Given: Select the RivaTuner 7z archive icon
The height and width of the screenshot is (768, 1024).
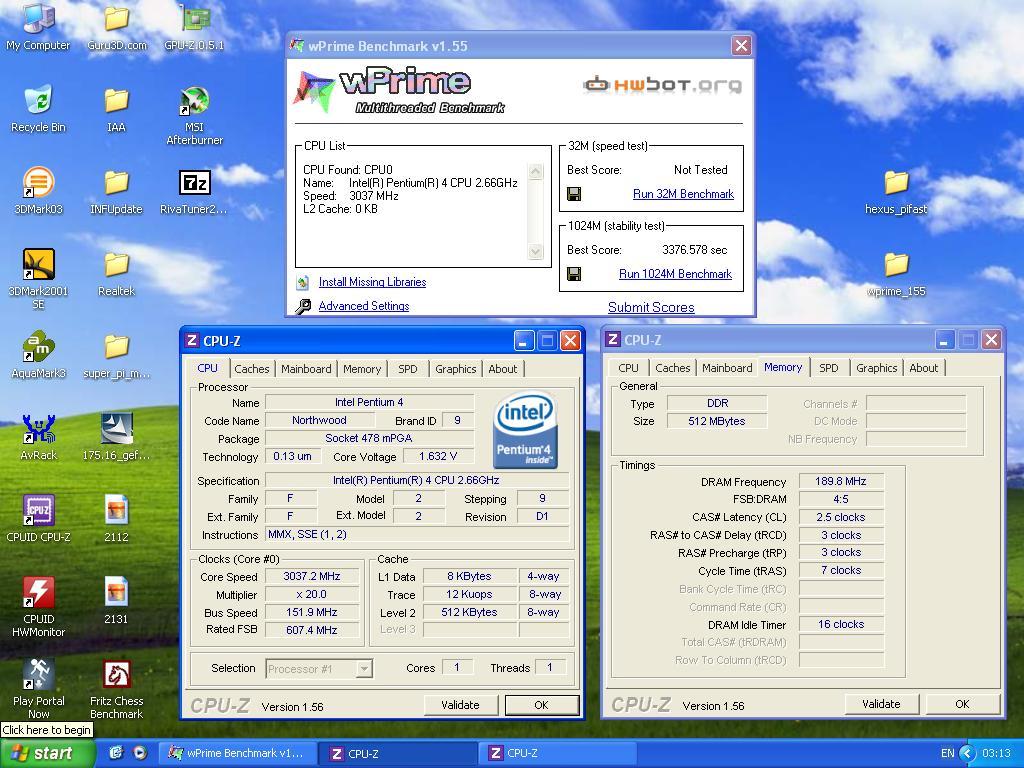Looking at the screenshot, I should click(194, 190).
